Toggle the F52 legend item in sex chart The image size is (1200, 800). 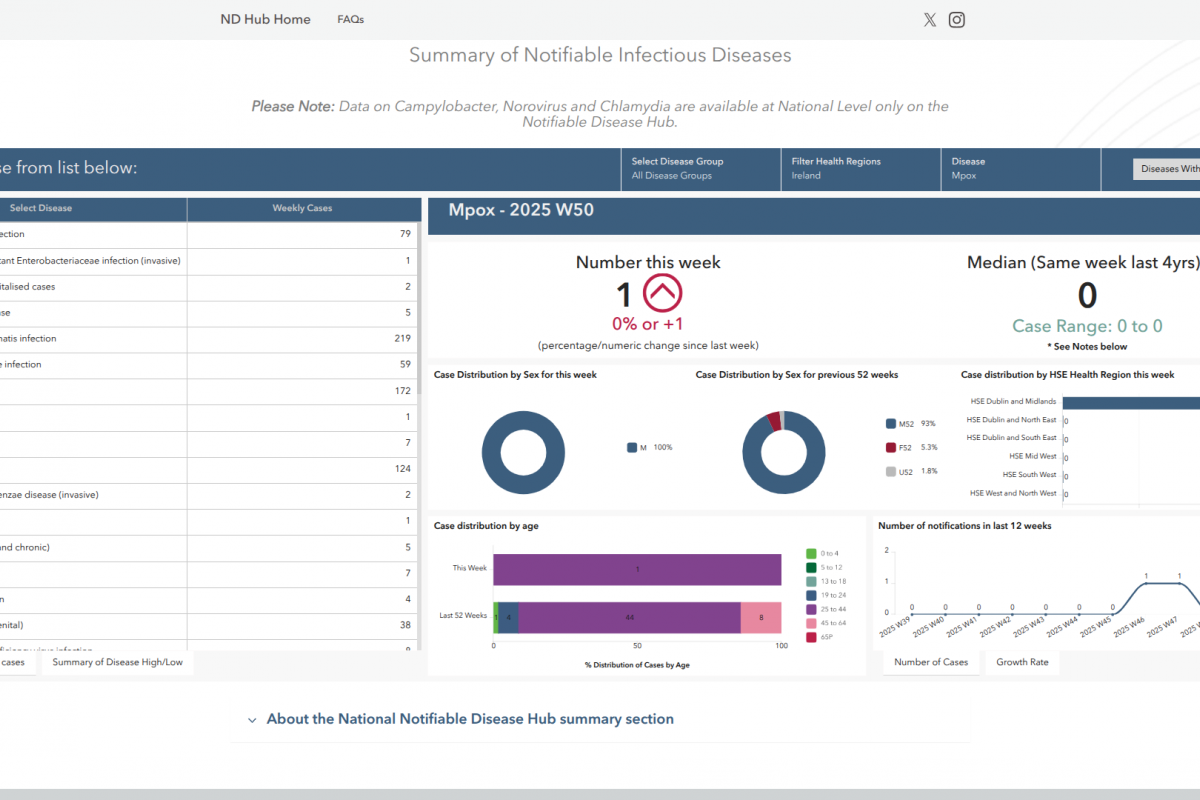pyautogui.click(x=892, y=448)
